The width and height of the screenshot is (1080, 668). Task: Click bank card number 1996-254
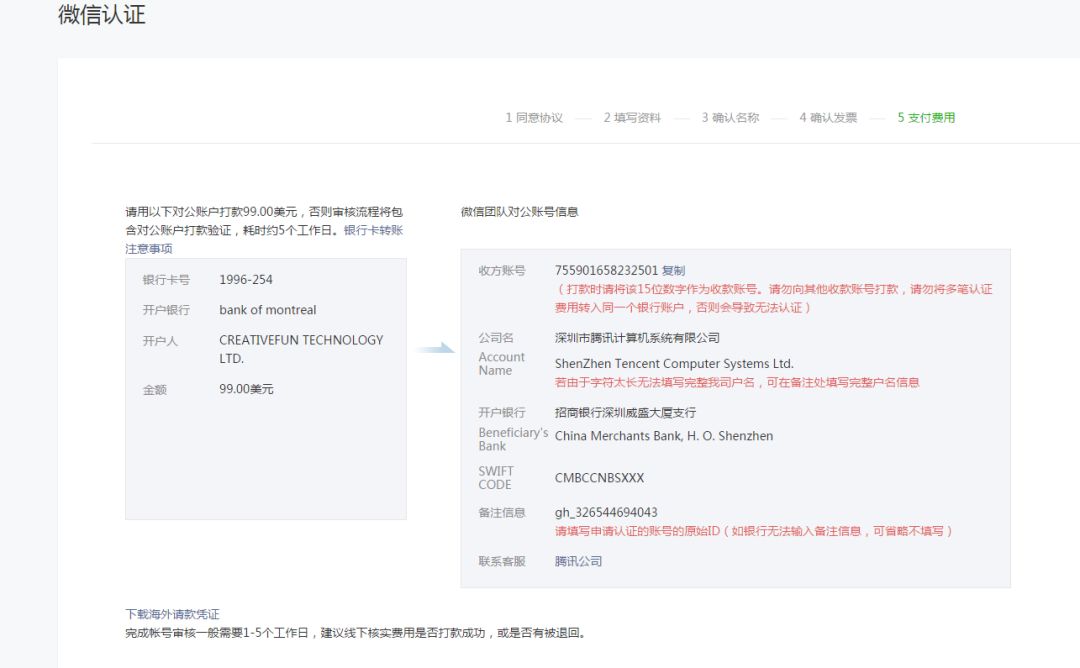pos(246,280)
